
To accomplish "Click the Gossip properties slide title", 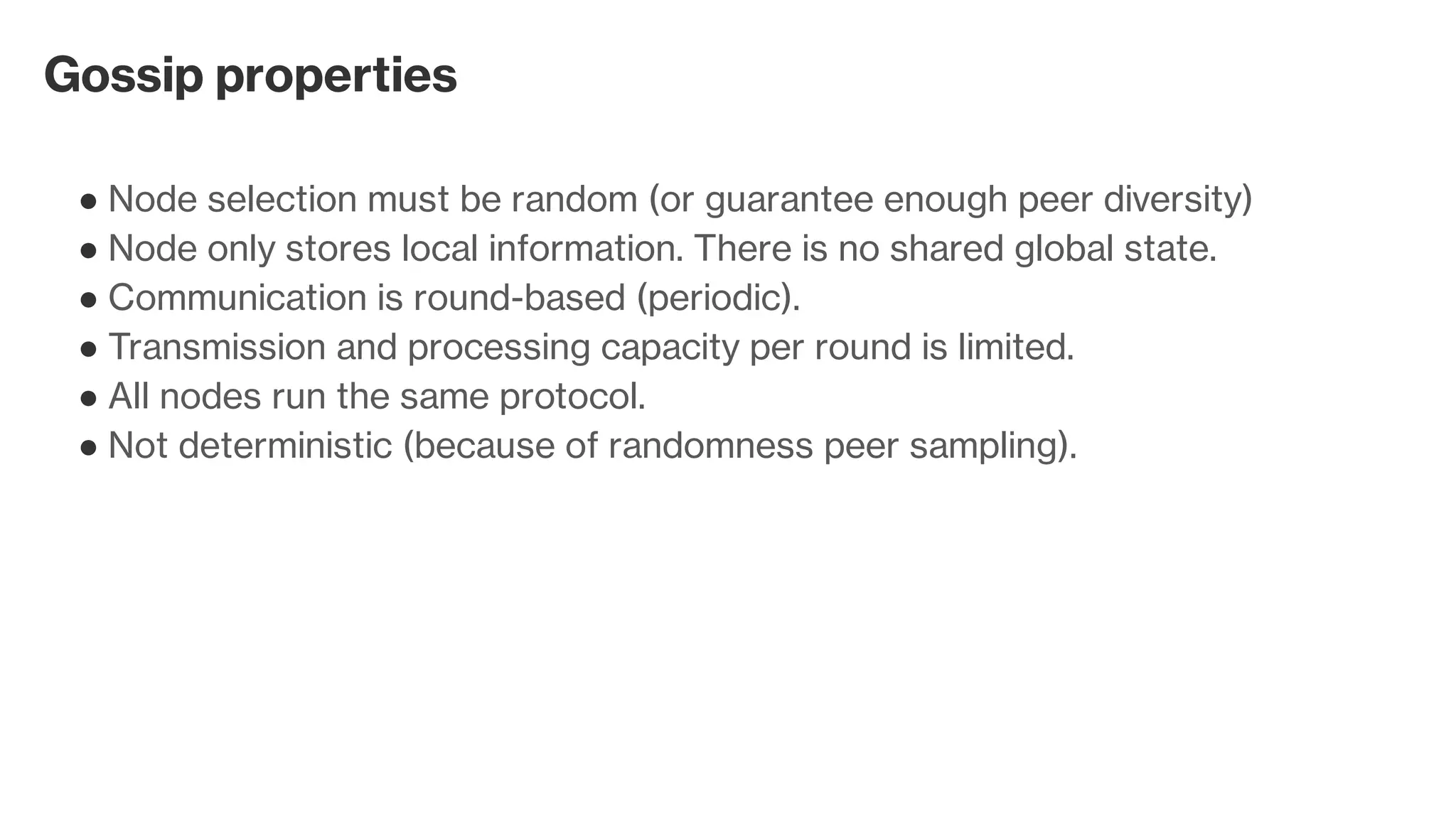I will (250, 75).
